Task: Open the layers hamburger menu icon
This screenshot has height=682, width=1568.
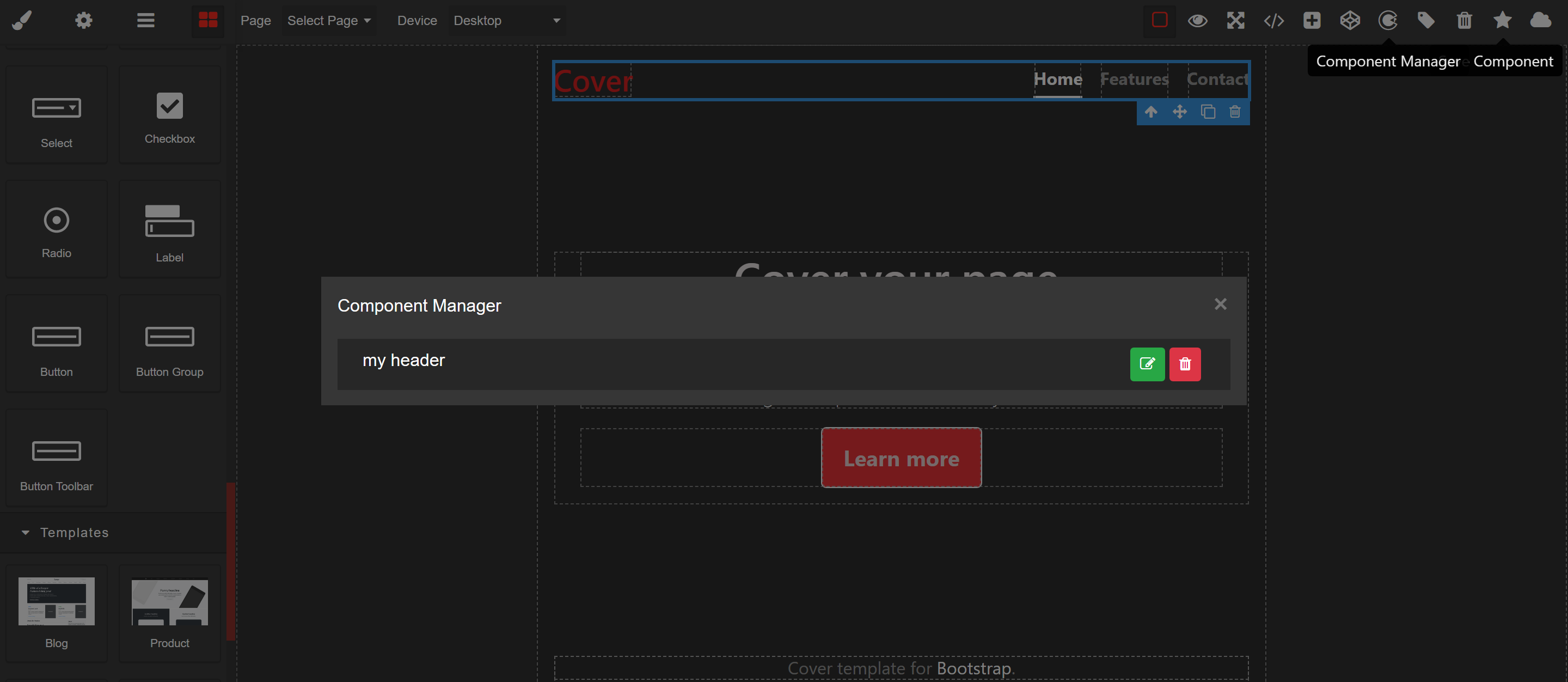Action: [145, 20]
